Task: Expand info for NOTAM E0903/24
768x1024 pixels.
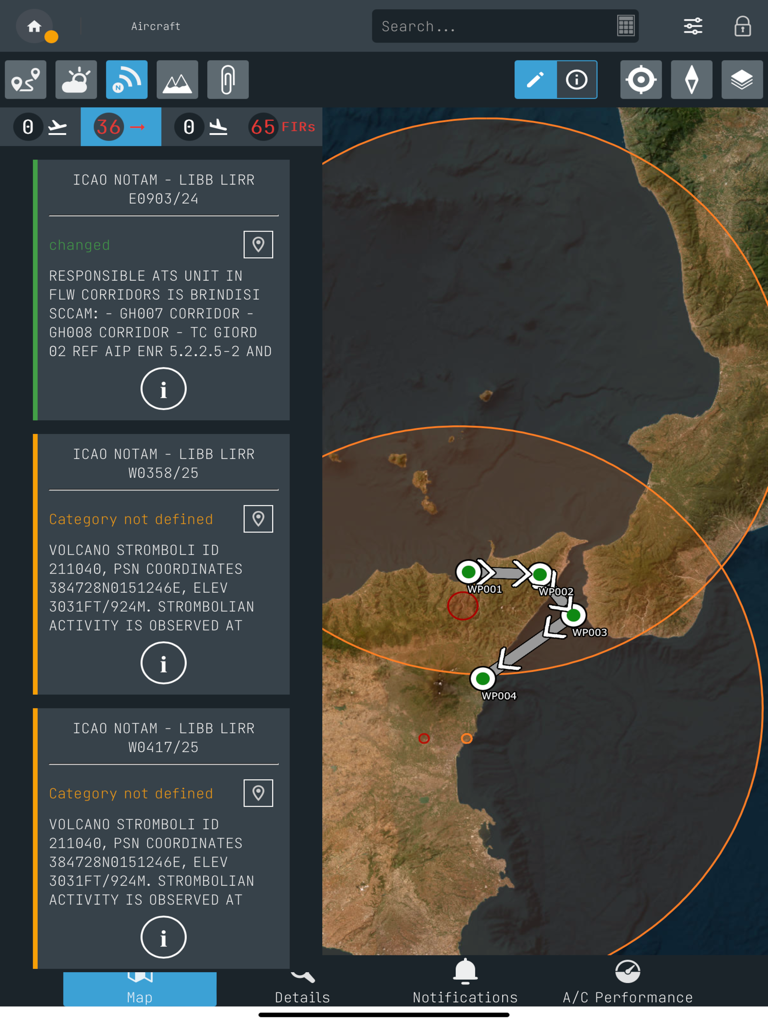Action: click(x=163, y=389)
